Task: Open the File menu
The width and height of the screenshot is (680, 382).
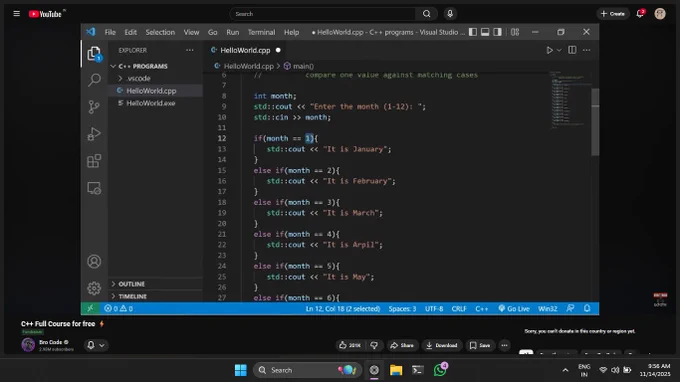Action: click(110, 32)
